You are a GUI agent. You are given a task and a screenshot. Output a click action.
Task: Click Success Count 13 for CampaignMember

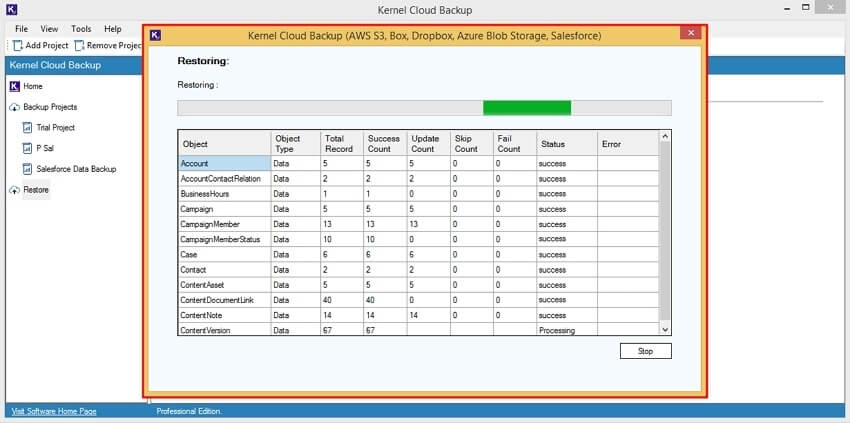click(385, 224)
